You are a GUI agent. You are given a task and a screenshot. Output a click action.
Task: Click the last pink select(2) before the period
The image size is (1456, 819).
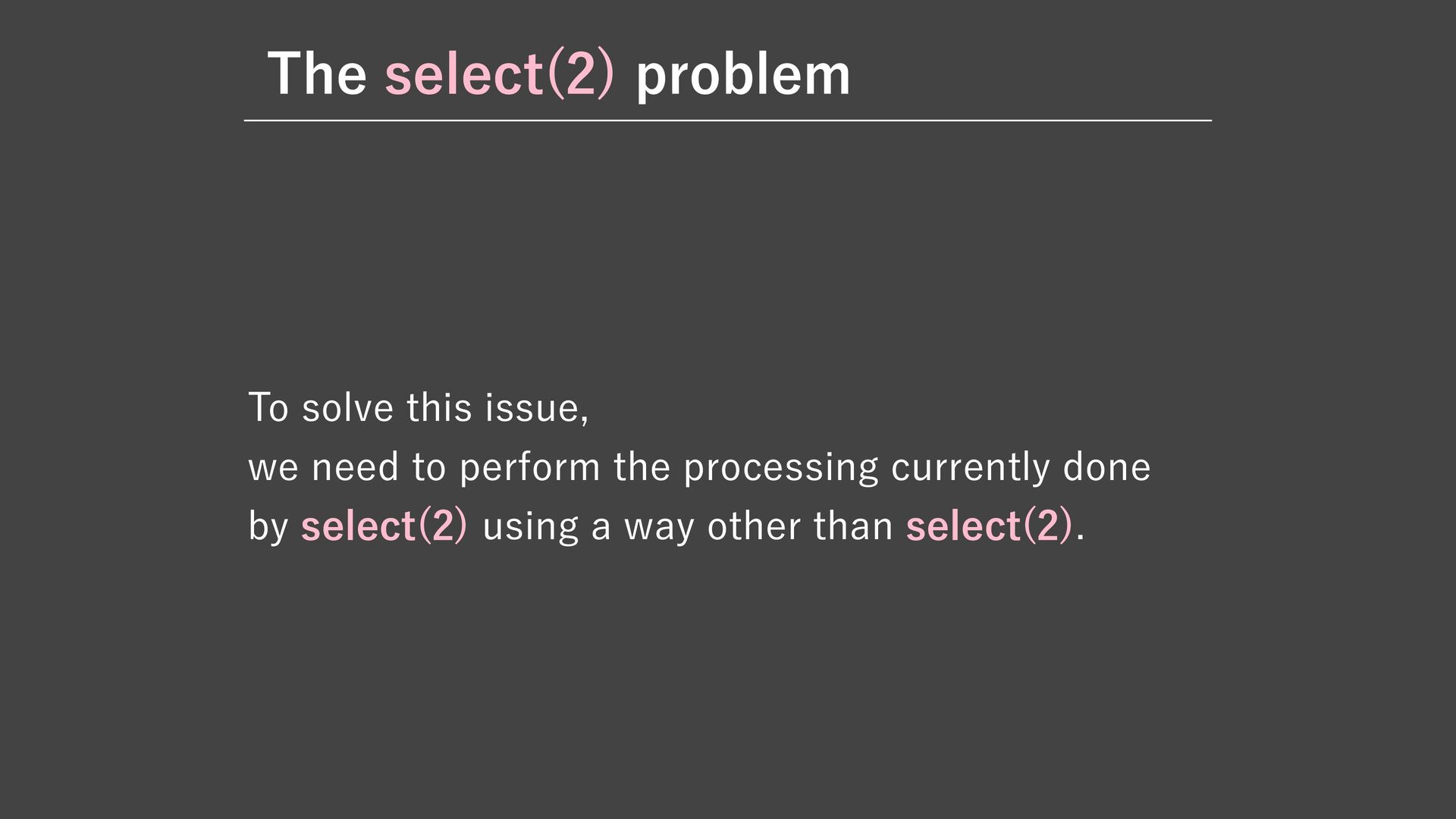(x=989, y=526)
